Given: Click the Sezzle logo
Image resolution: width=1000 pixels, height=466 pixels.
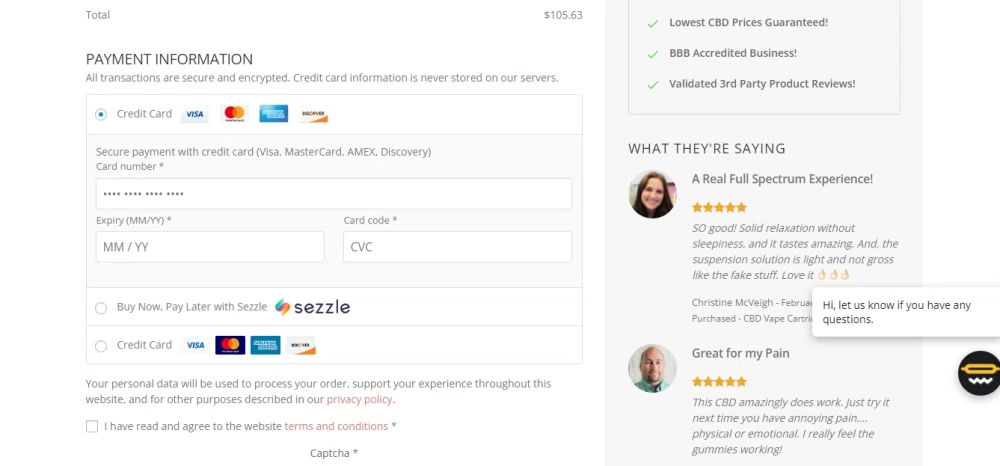Looking at the screenshot, I should 312,307.
